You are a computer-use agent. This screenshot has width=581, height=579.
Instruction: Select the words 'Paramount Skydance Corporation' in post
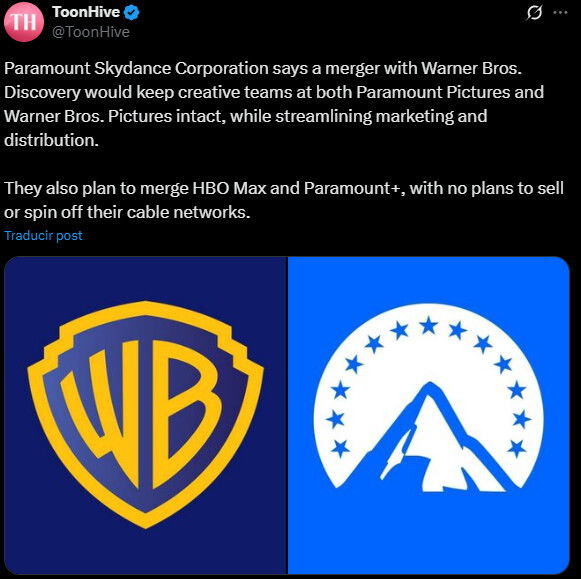click(x=136, y=69)
